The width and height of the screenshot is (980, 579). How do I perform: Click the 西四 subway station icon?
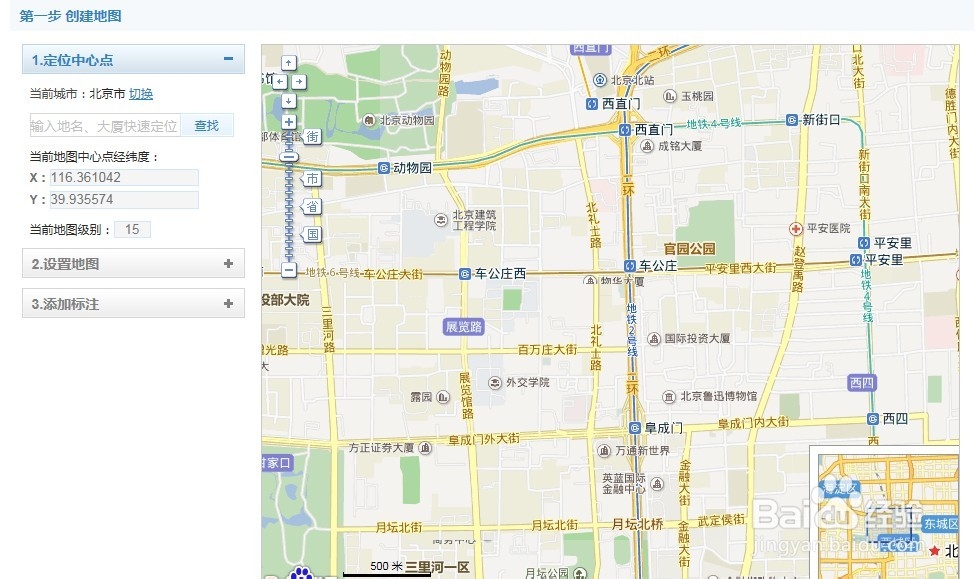(873, 419)
